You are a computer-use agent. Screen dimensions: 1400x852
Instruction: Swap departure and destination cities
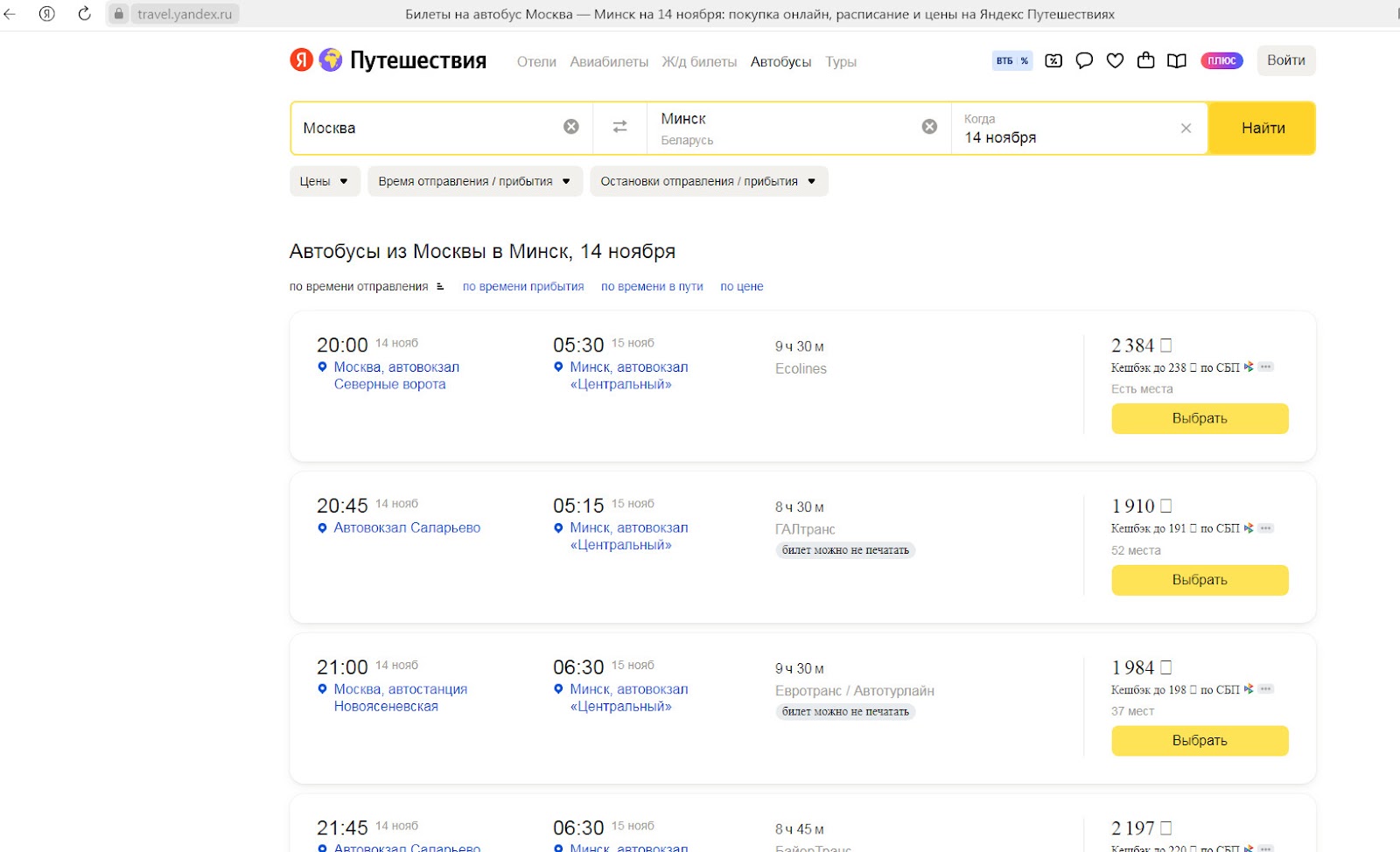[x=619, y=127]
